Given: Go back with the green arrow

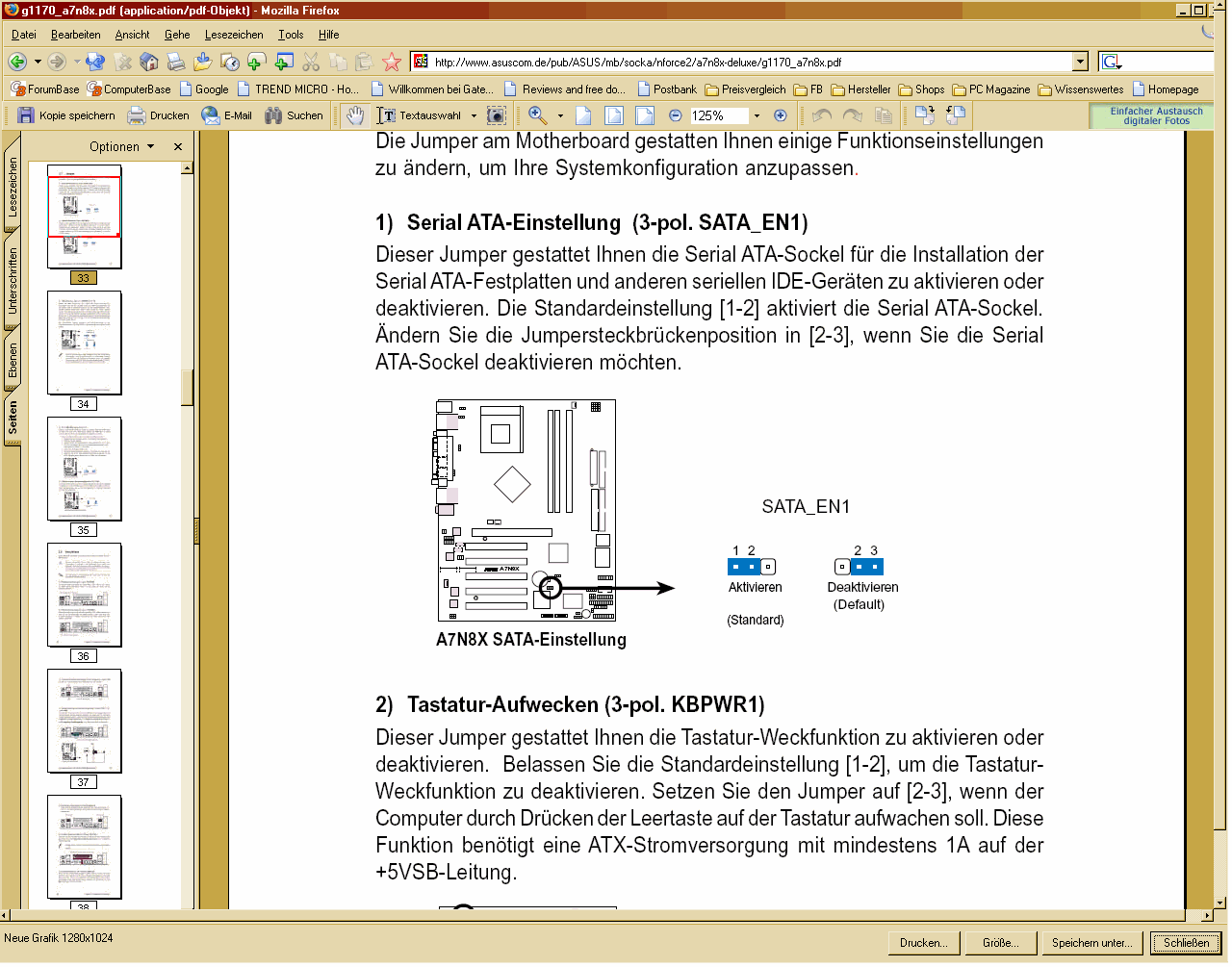Looking at the screenshot, I should 17,62.
